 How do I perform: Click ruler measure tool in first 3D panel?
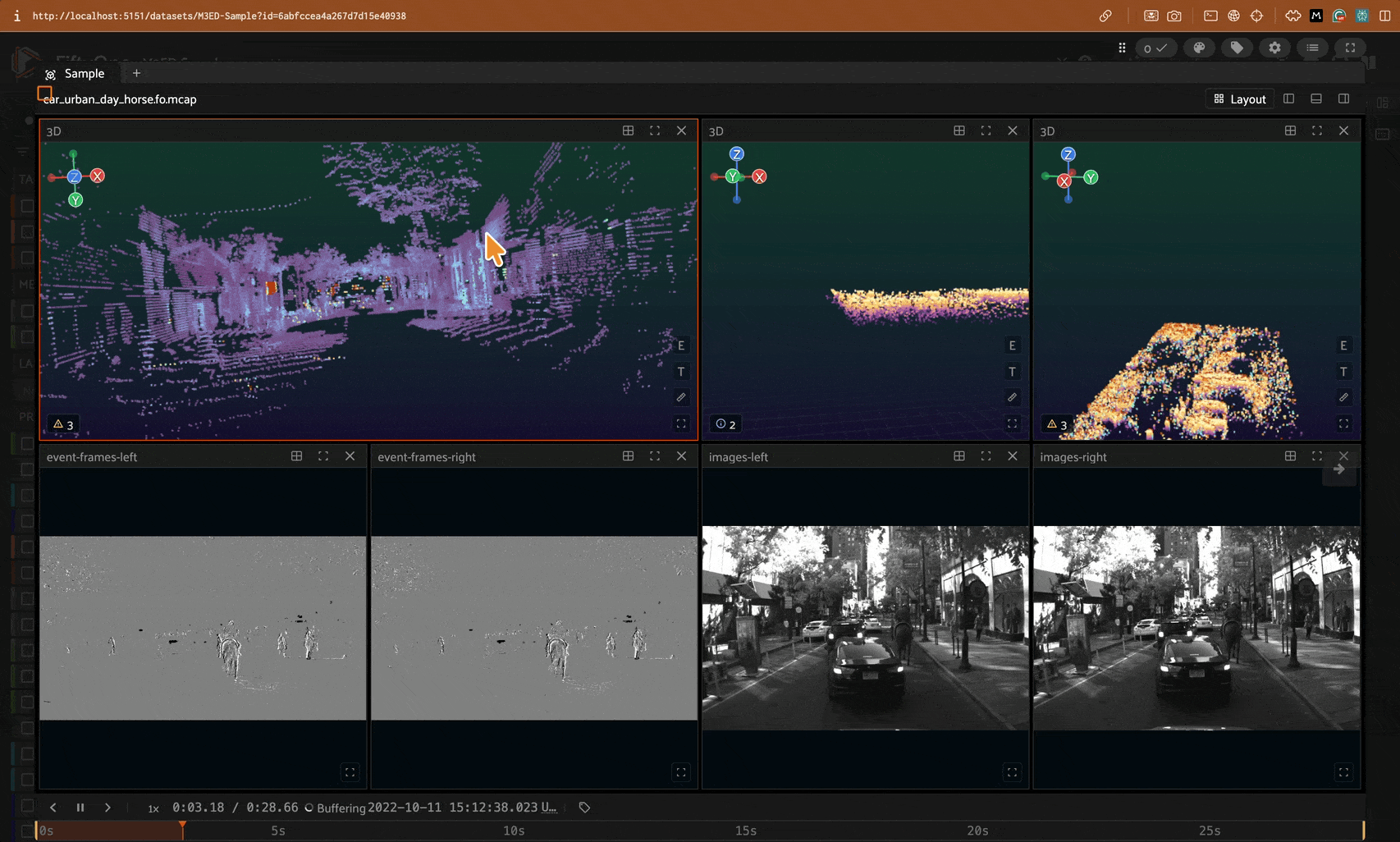pyautogui.click(x=681, y=398)
